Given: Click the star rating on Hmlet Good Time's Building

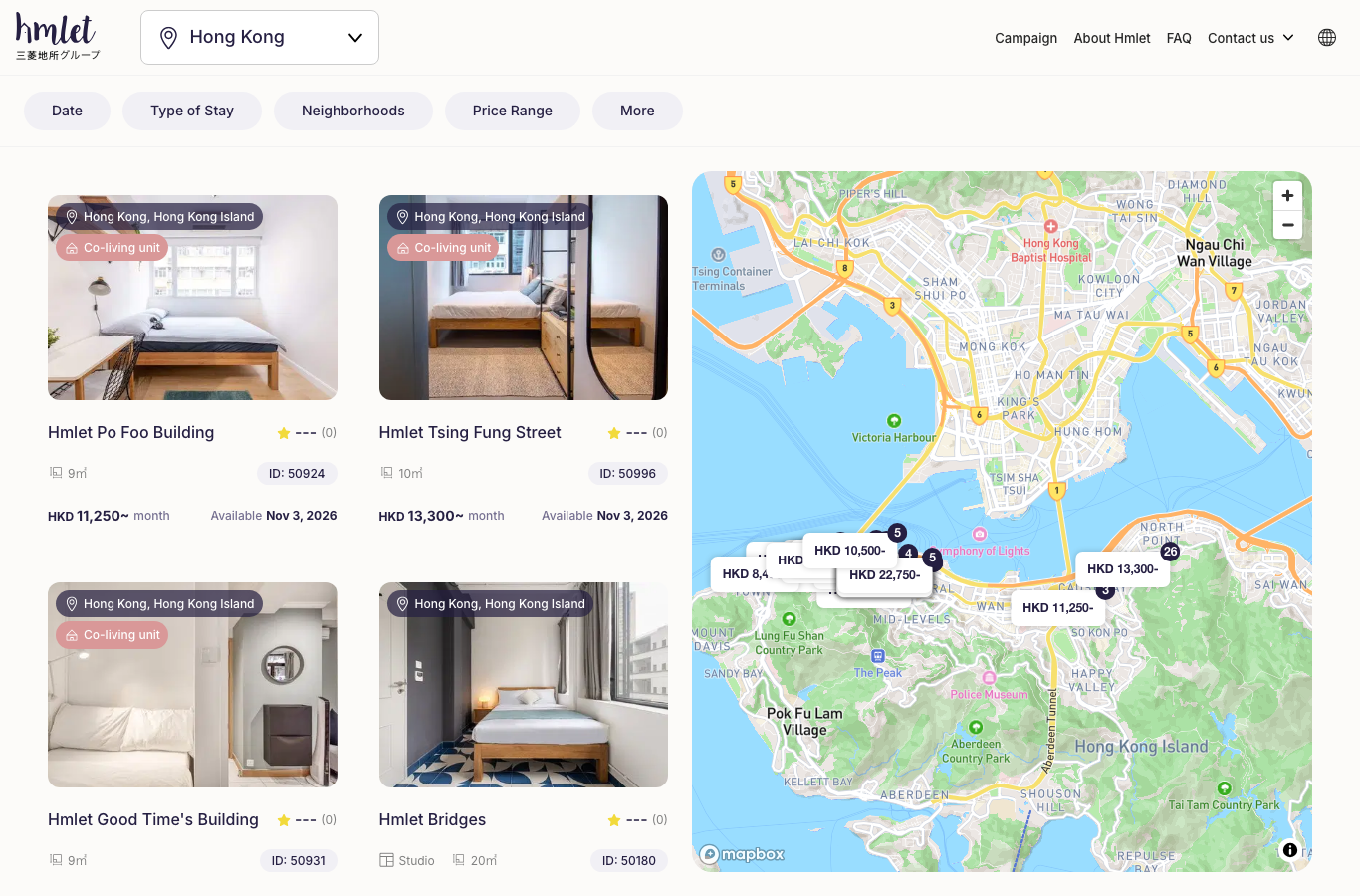Looking at the screenshot, I should [307, 820].
